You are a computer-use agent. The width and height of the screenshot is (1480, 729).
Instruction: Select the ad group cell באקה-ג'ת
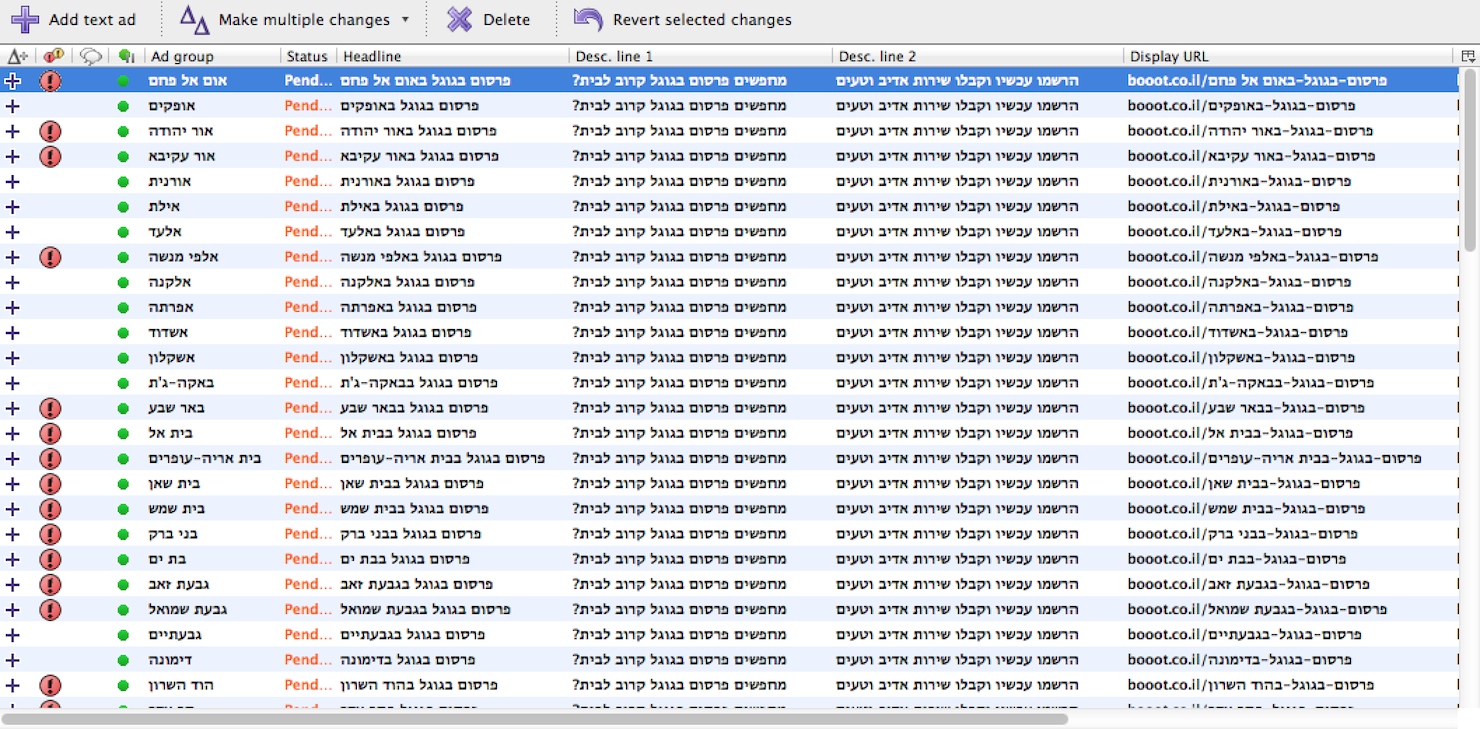[x=181, y=383]
